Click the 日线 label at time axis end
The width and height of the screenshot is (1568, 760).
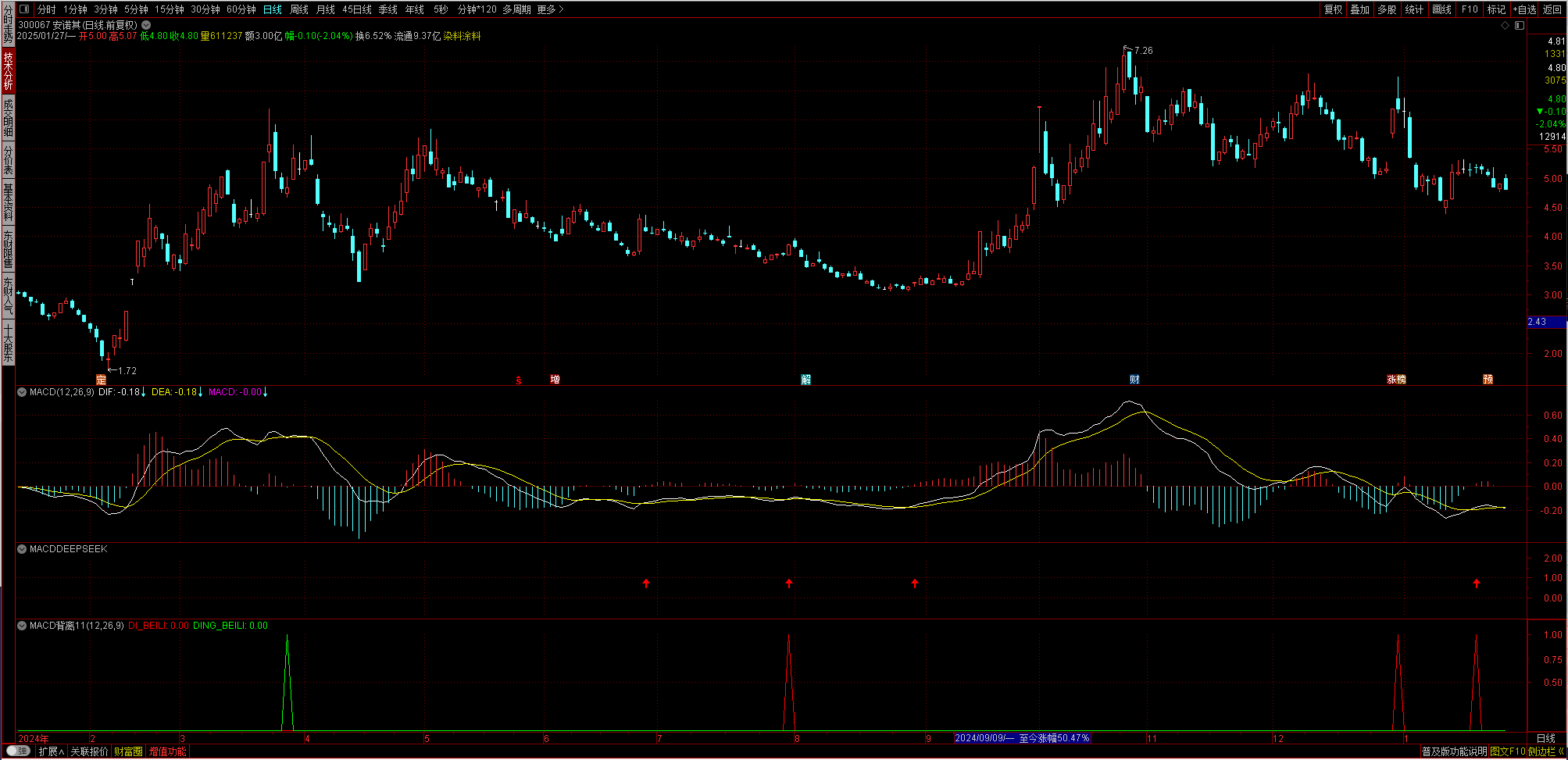[1546, 738]
